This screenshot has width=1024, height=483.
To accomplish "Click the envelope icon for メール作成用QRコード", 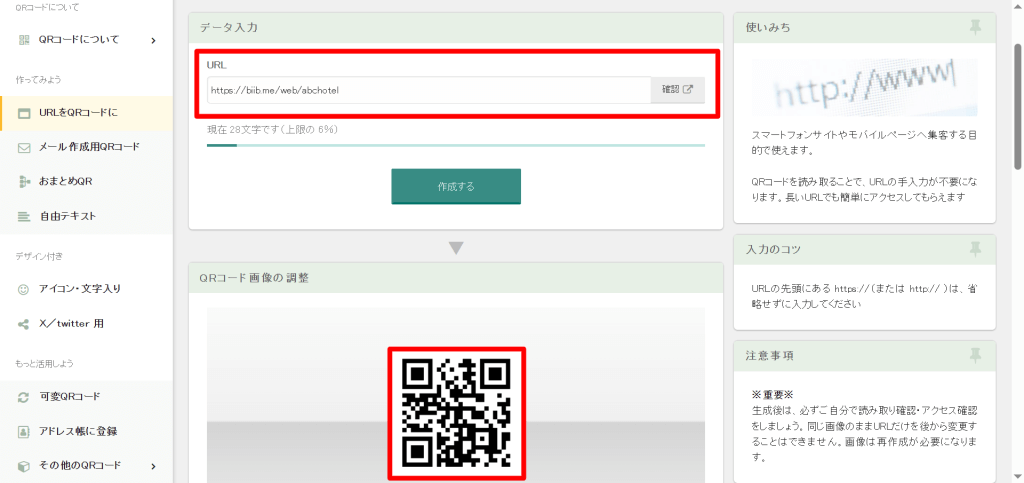I will (x=24, y=147).
